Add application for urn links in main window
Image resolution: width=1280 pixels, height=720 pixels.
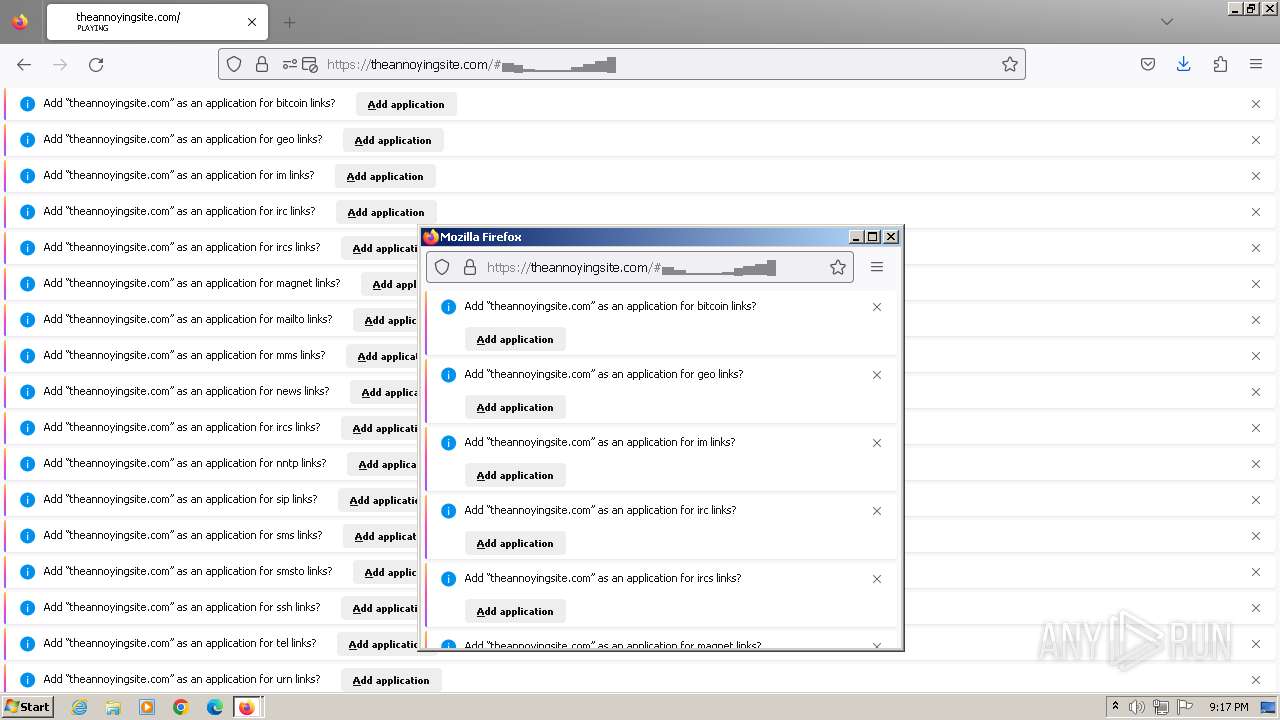pos(391,680)
